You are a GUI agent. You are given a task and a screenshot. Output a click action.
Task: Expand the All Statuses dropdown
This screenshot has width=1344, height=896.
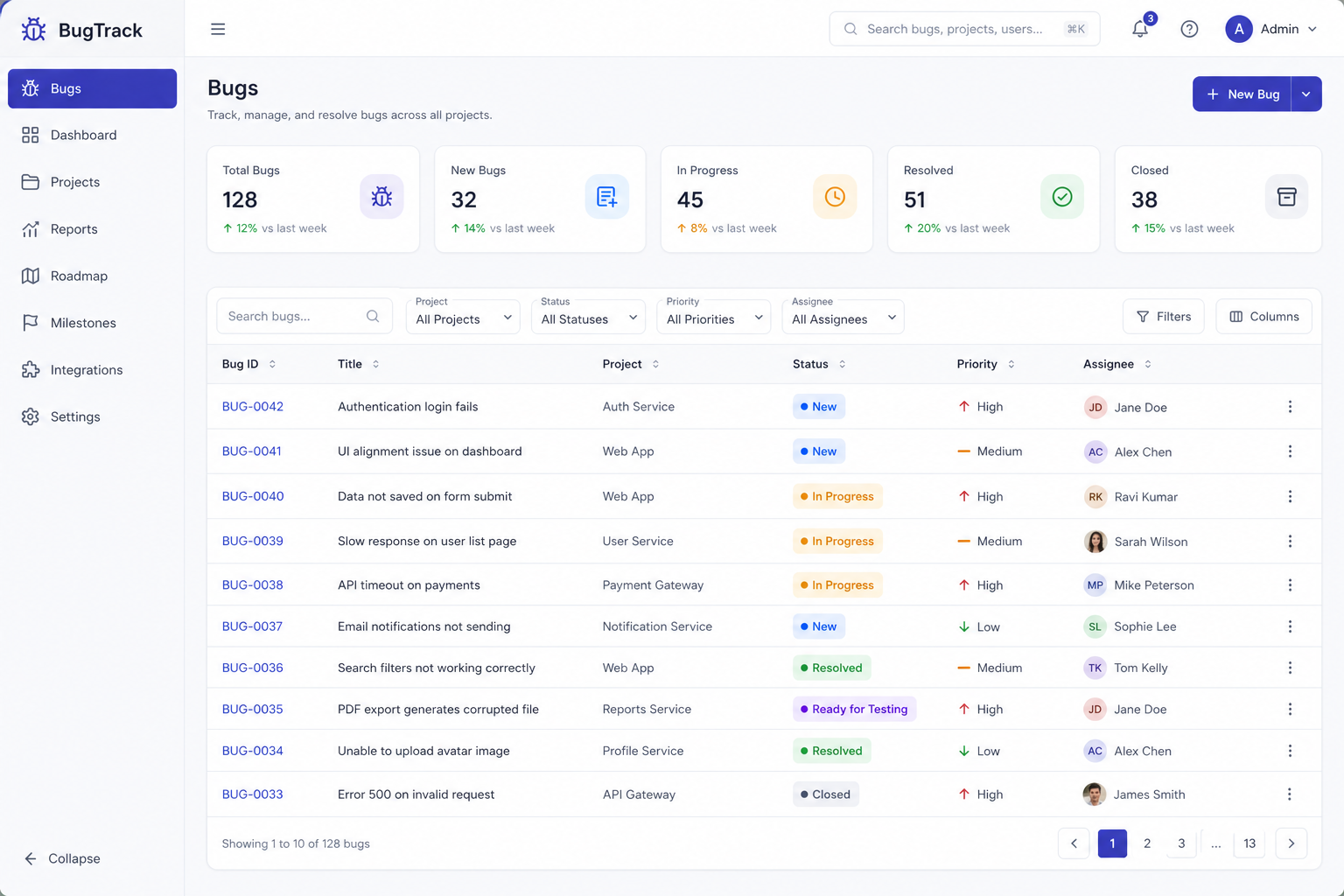click(588, 317)
